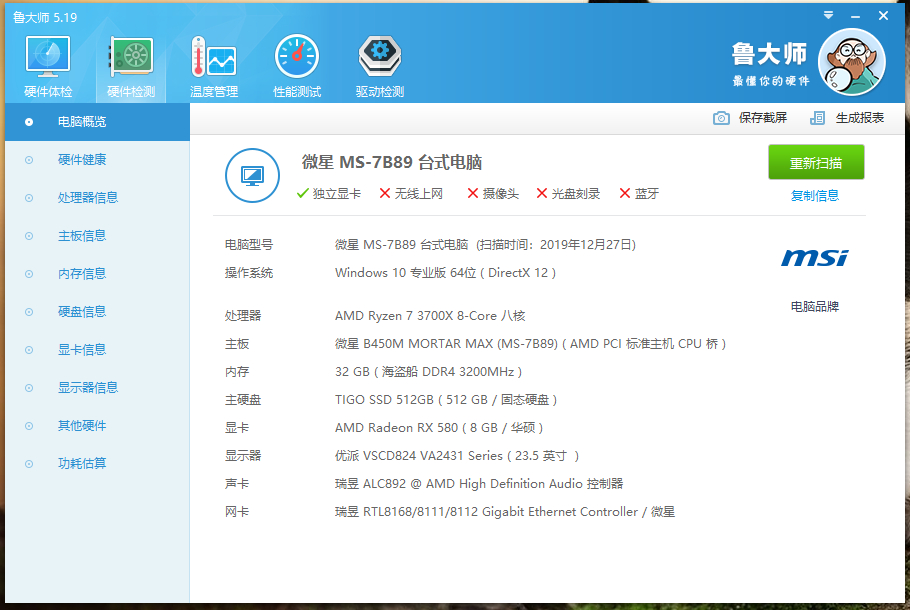This screenshot has width=910, height=610.
Task: Open 其他硬件 in the sidebar
Action: tap(98, 426)
